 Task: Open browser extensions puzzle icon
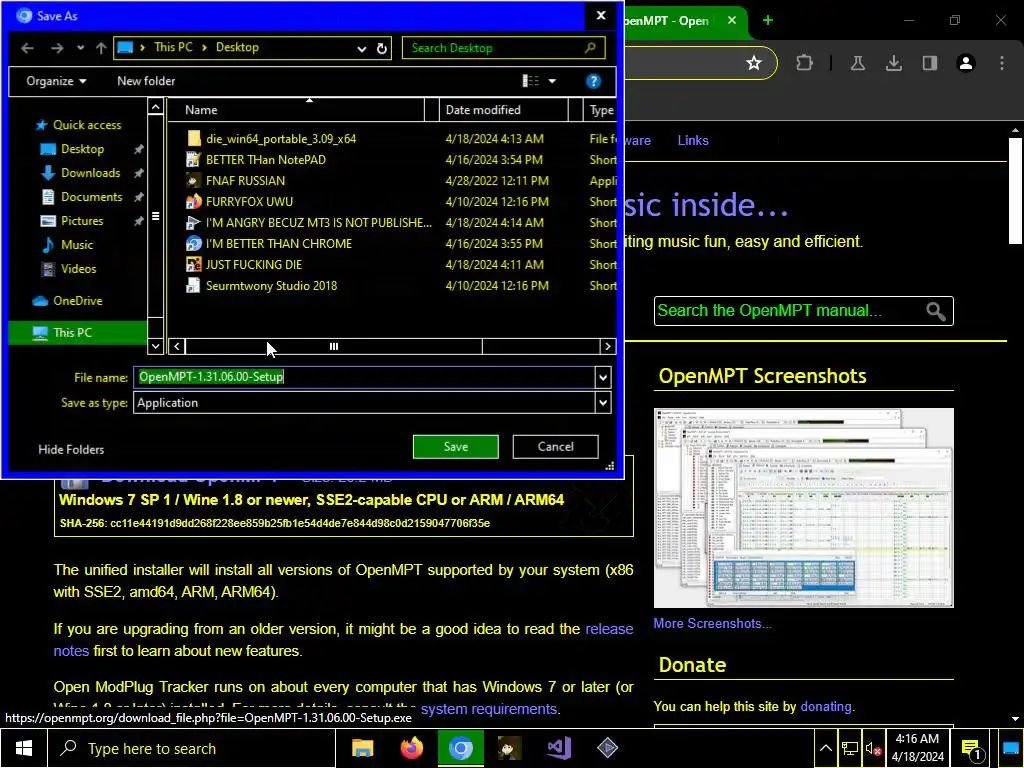coord(805,63)
